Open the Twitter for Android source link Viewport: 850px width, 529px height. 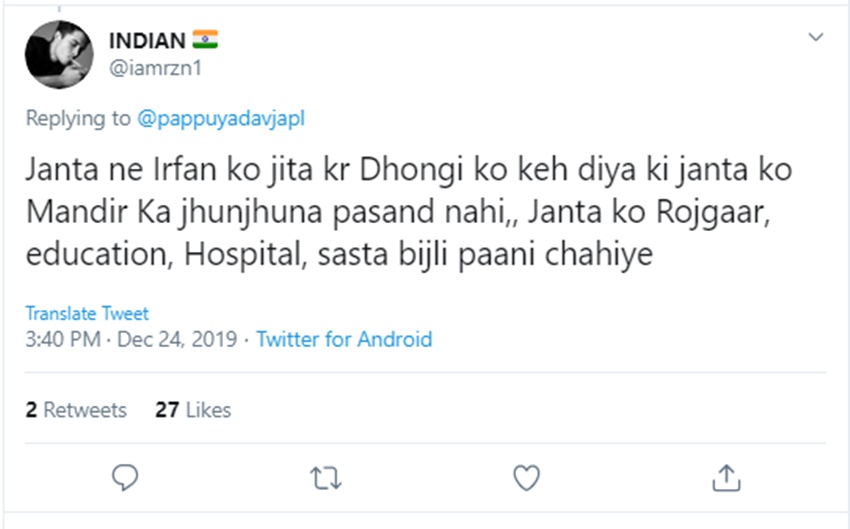(344, 339)
